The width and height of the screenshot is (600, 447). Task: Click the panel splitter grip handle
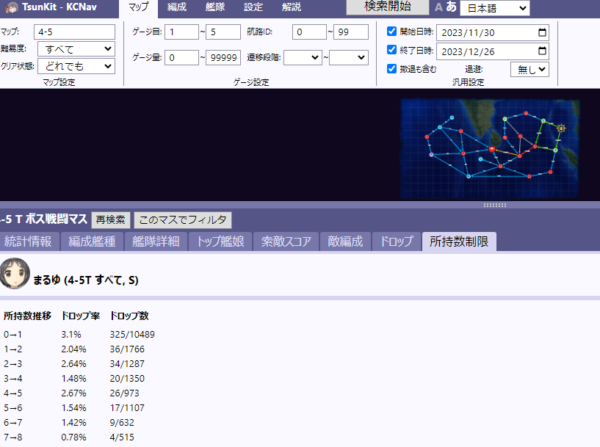point(495,204)
